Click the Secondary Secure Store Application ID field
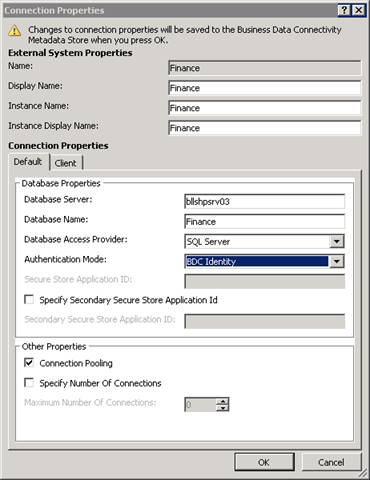 pyautogui.click(x=265, y=321)
